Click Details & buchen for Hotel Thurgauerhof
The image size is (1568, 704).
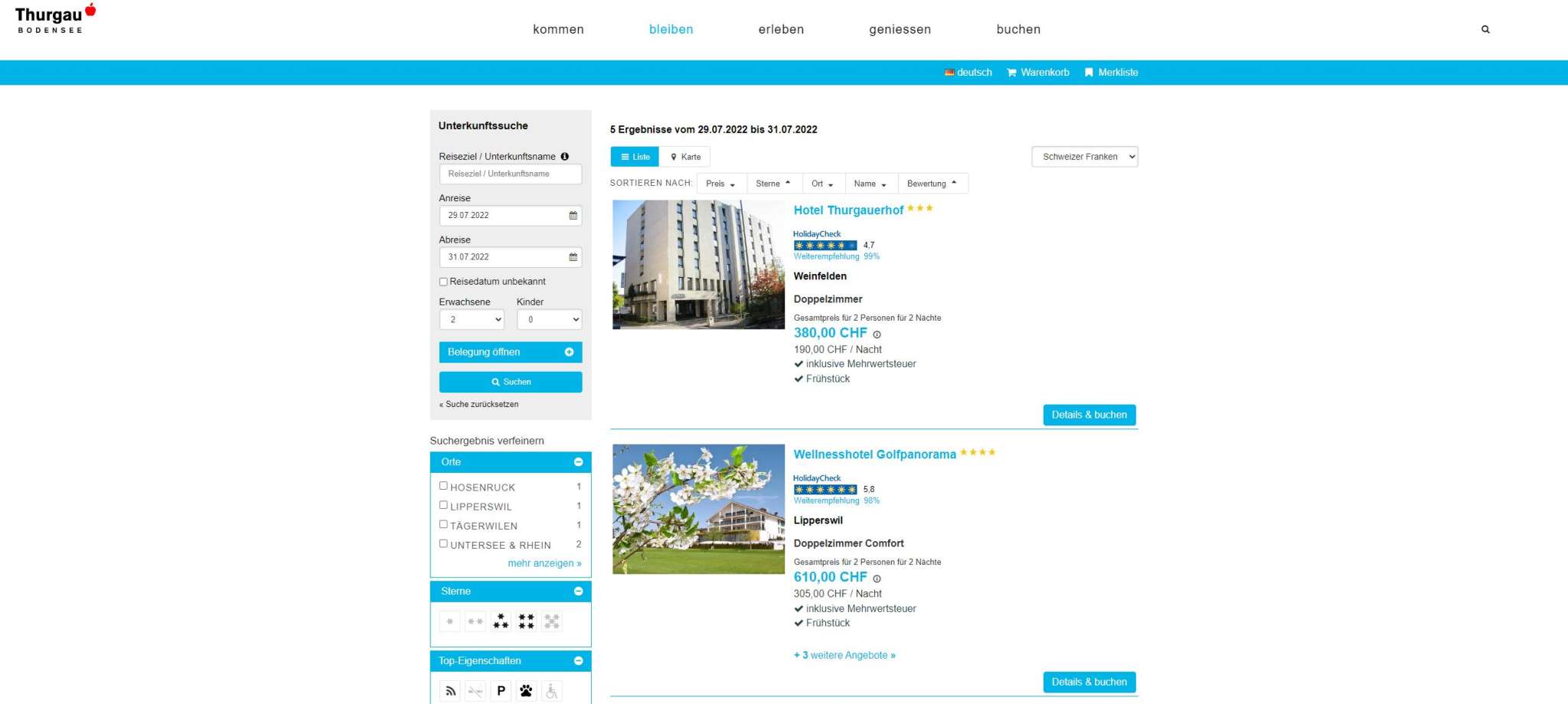click(x=1089, y=415)
